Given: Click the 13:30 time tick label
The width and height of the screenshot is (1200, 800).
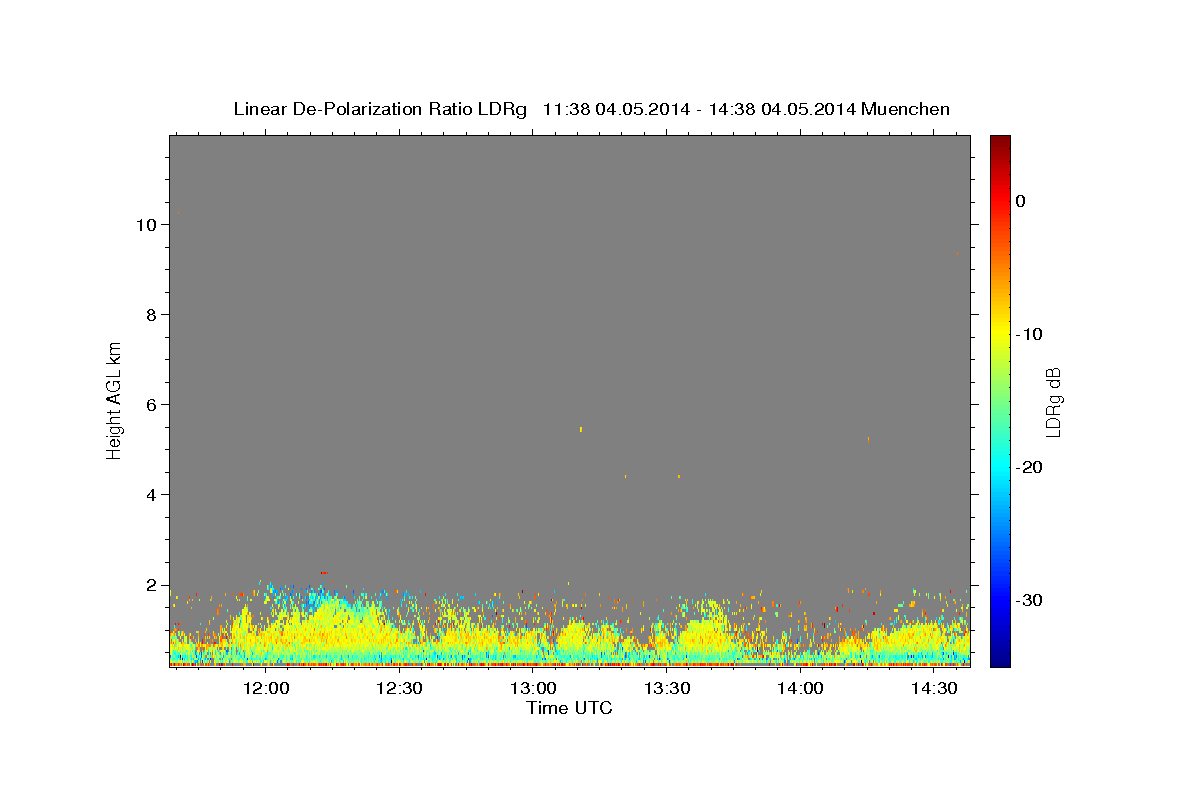Looking at the screenshot, I should (x=667, y=688).
